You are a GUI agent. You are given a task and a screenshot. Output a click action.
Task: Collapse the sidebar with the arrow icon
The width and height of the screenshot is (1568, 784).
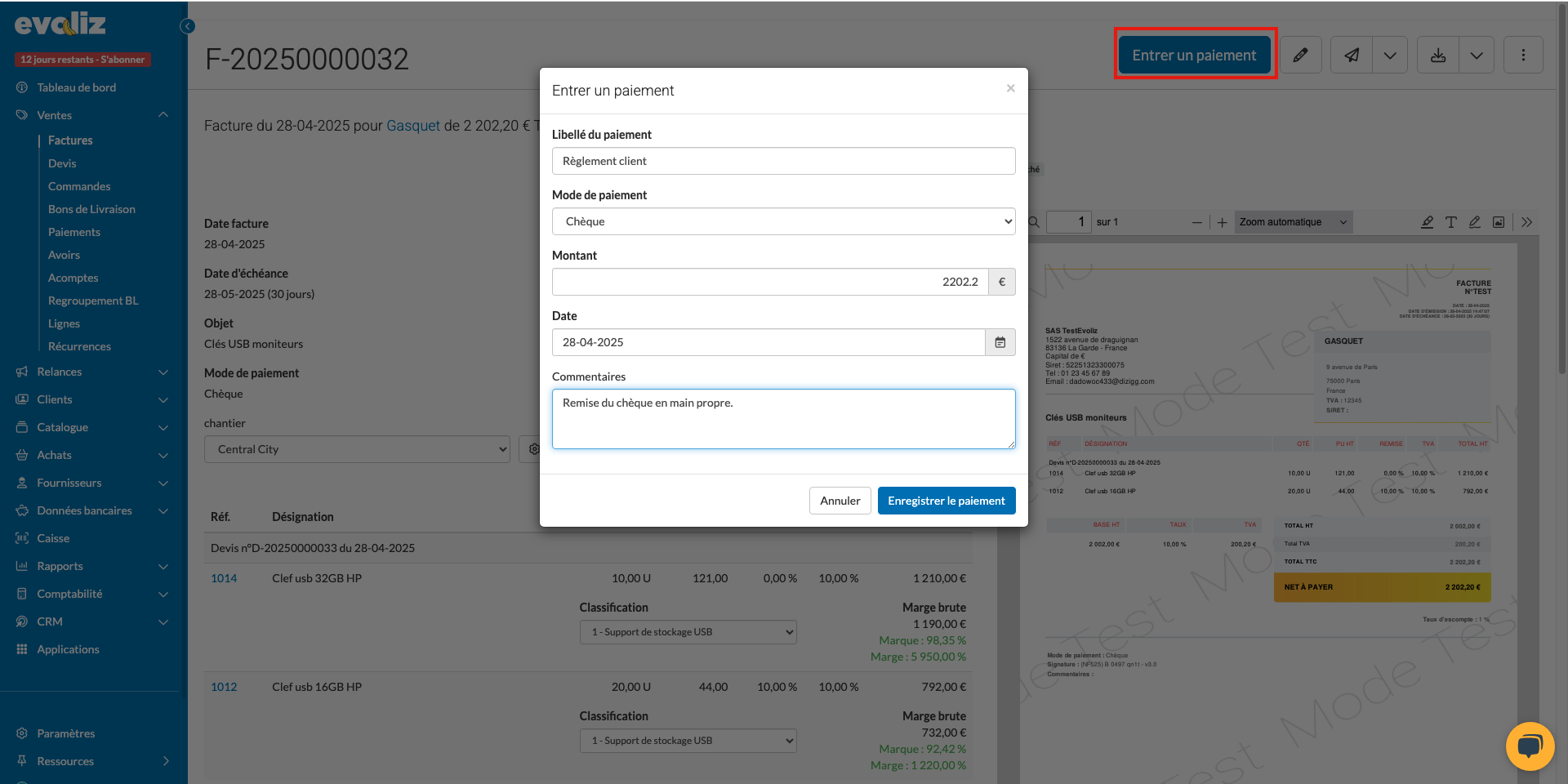[x=187, y=26]
